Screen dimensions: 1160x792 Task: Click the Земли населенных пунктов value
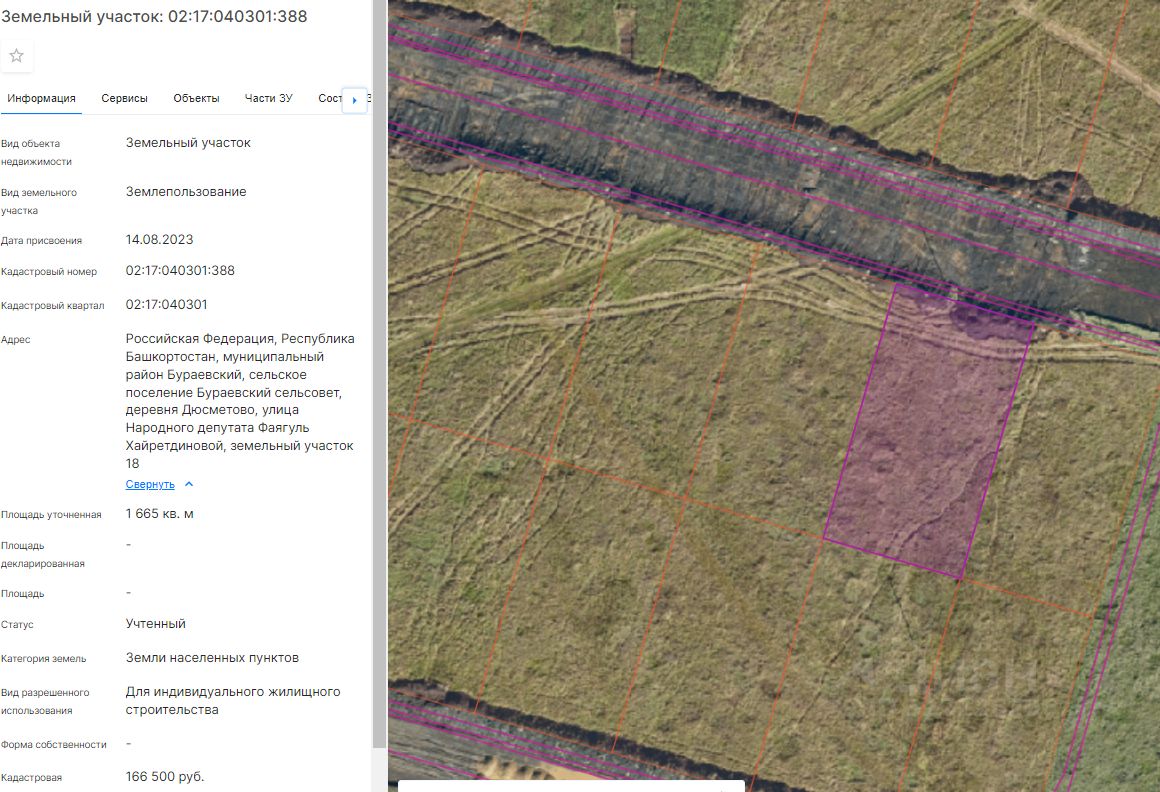(212, 658)
